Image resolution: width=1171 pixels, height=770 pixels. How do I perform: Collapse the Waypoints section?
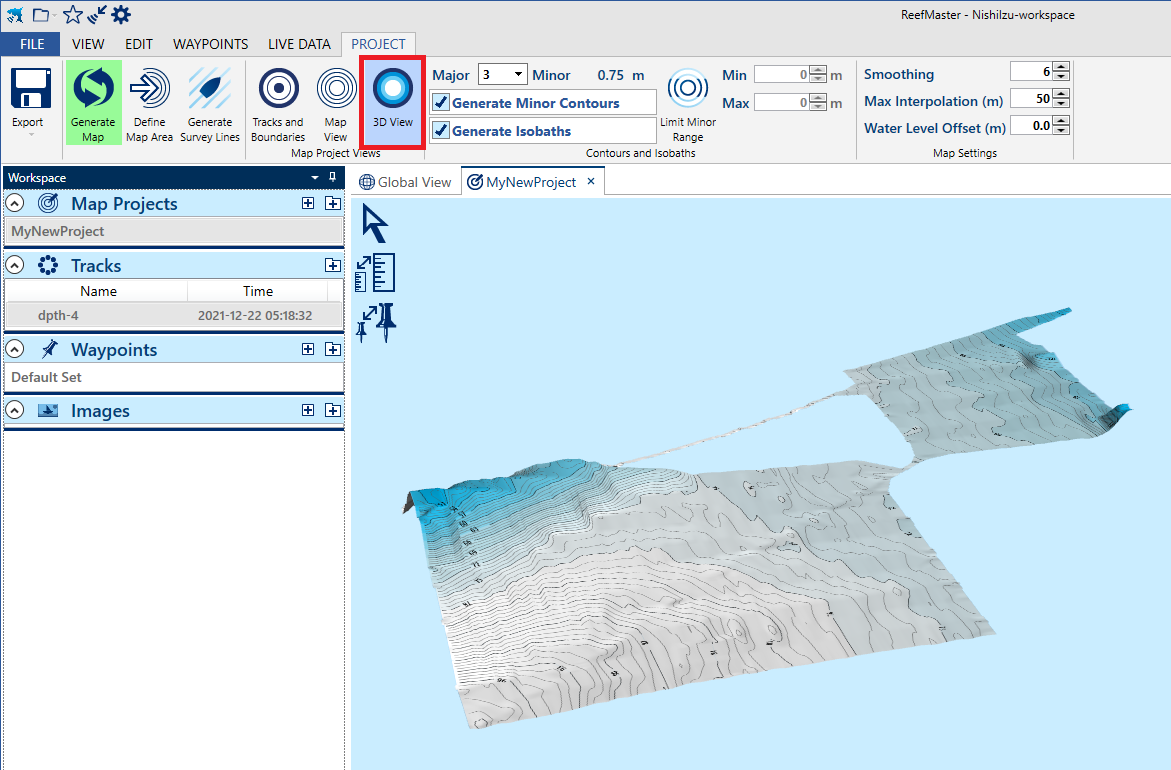click(15, 350)
